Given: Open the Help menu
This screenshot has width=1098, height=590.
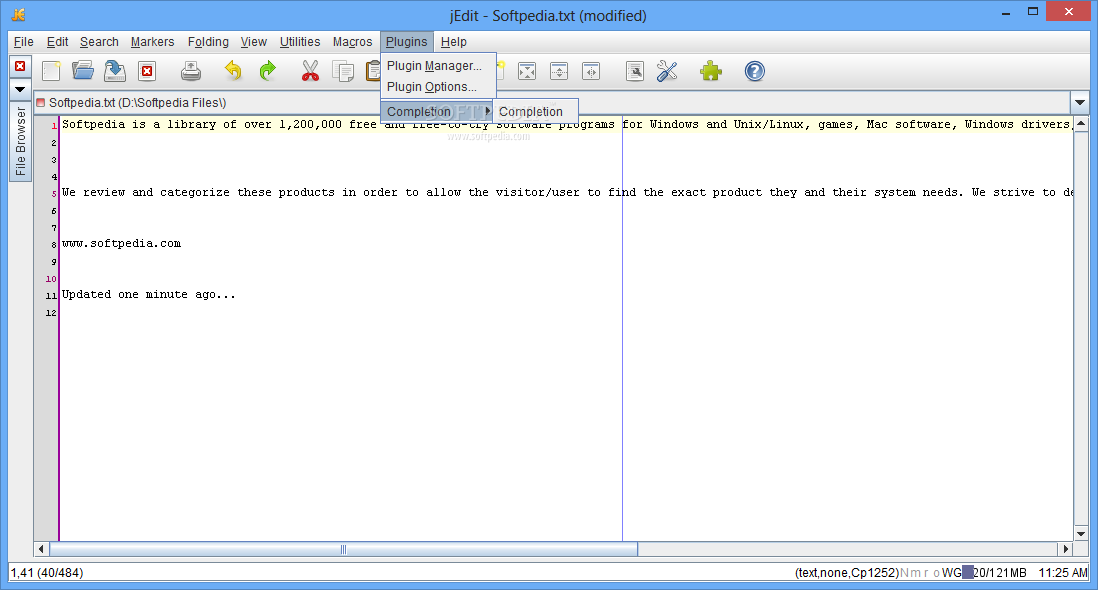Looking at the screenshot, I should 454,42.
